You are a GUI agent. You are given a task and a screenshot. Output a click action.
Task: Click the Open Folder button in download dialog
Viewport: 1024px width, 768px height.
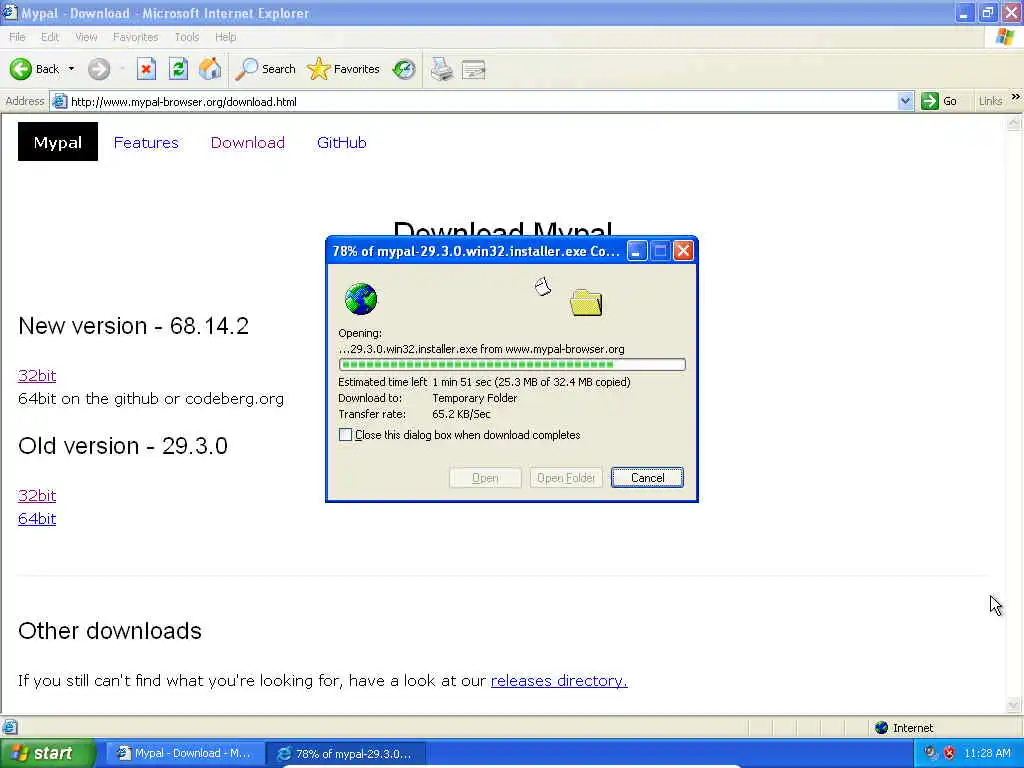coord(566,477)
